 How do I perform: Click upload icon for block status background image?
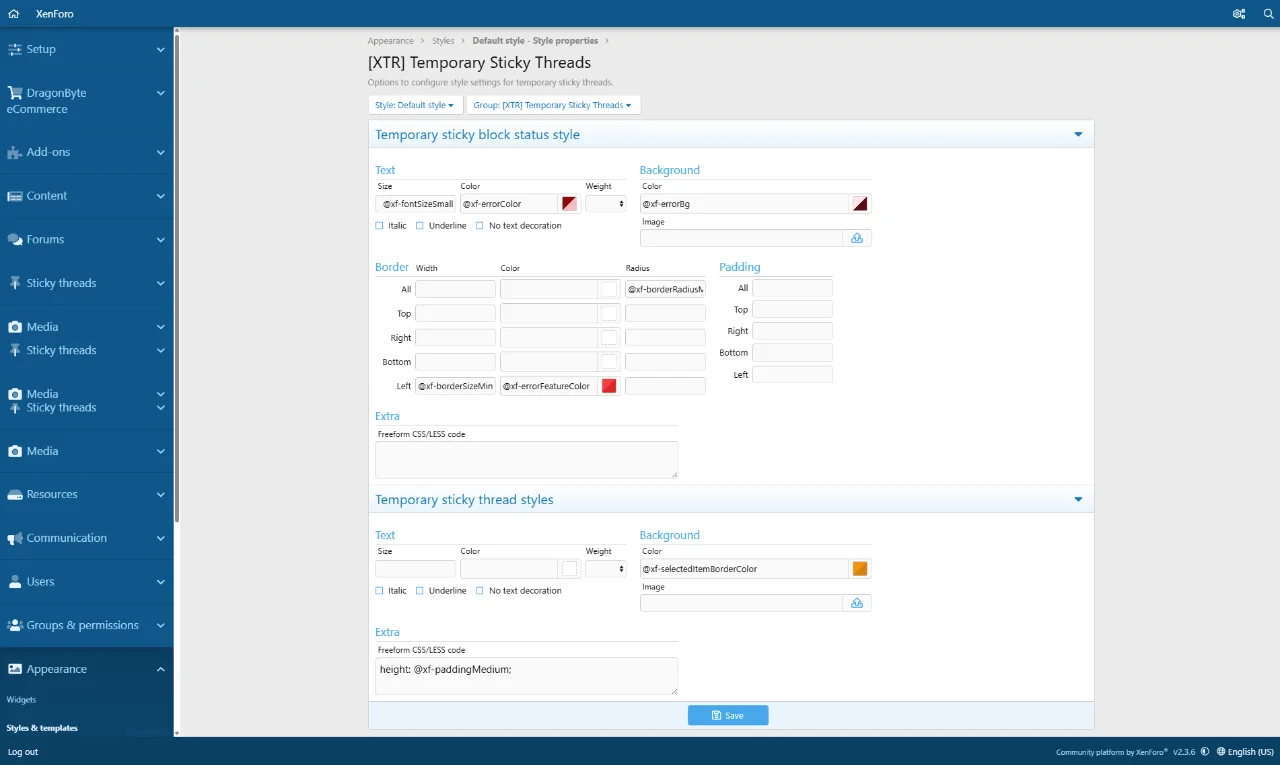pyautogui.click(x=857, y=238)
